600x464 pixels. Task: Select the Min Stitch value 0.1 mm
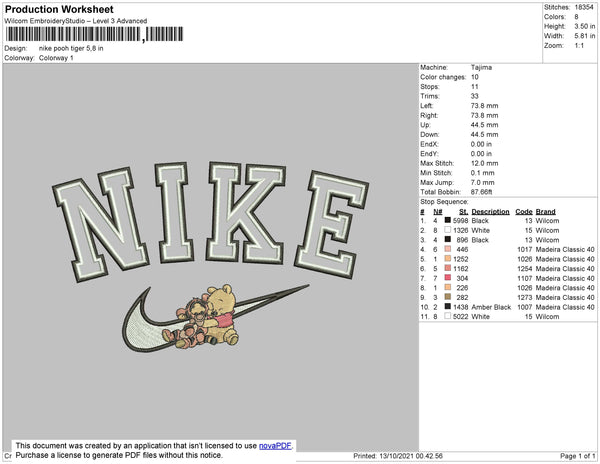[x=483, y=173]
